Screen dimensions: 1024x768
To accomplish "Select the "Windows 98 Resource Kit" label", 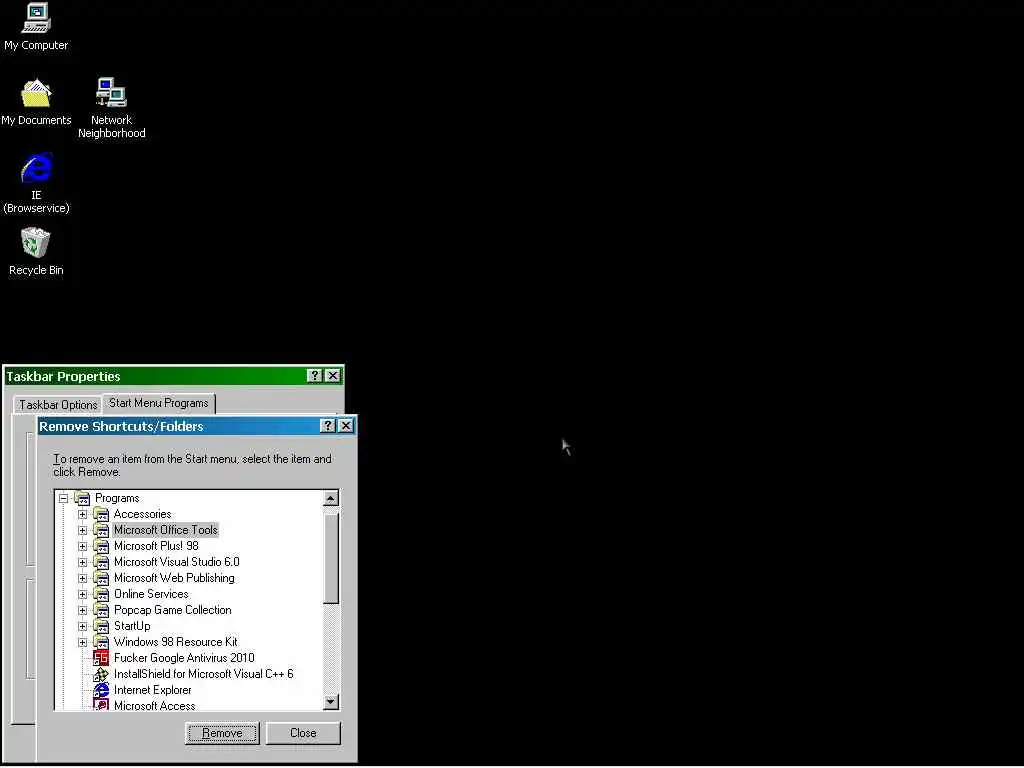I will pyautogui.click(x=176, y=643).
